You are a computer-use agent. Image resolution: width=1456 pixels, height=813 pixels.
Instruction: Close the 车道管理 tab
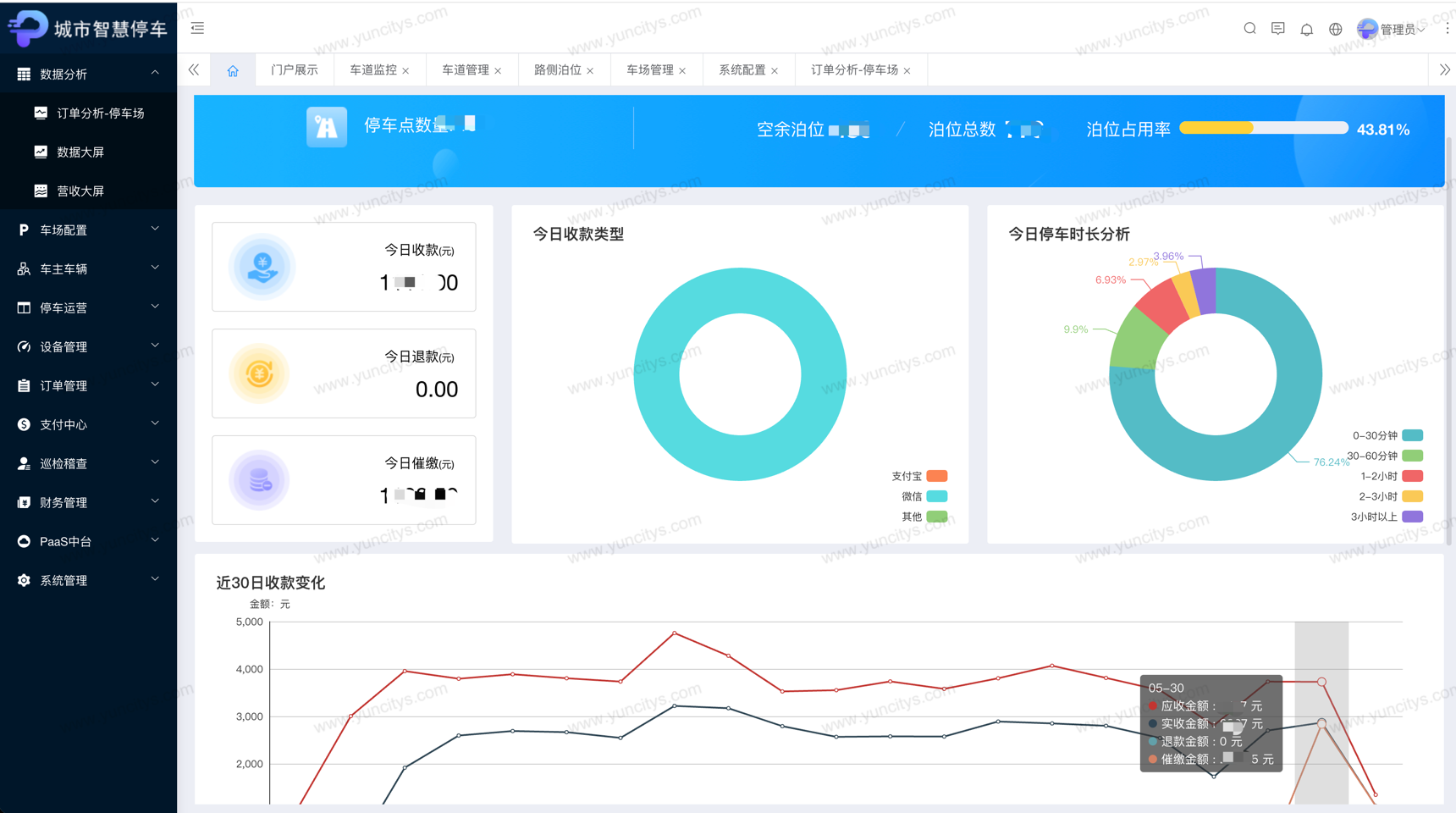[x=498, y=71]
